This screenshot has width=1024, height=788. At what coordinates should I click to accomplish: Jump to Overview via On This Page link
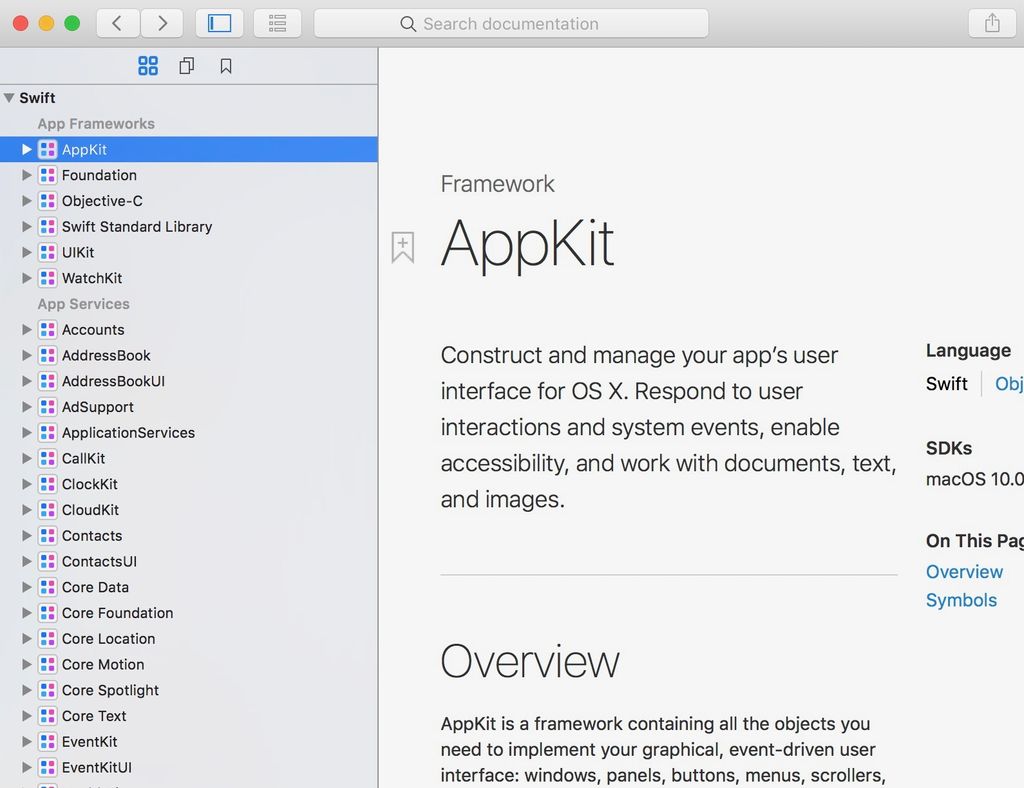[x=964, y=571]
